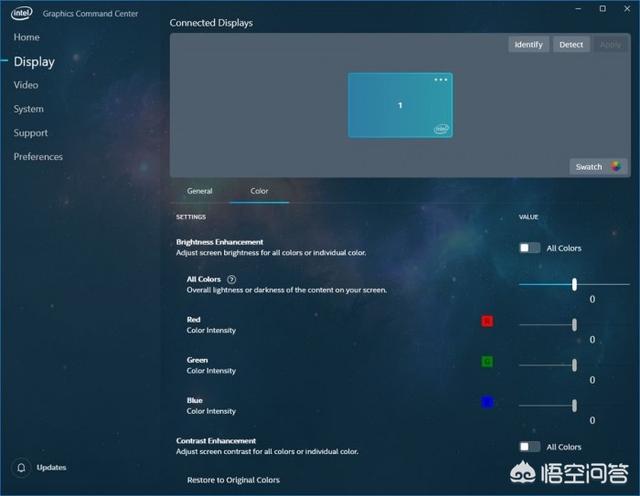Maximize the Graphics Command Center window

[x=602, y=9]
